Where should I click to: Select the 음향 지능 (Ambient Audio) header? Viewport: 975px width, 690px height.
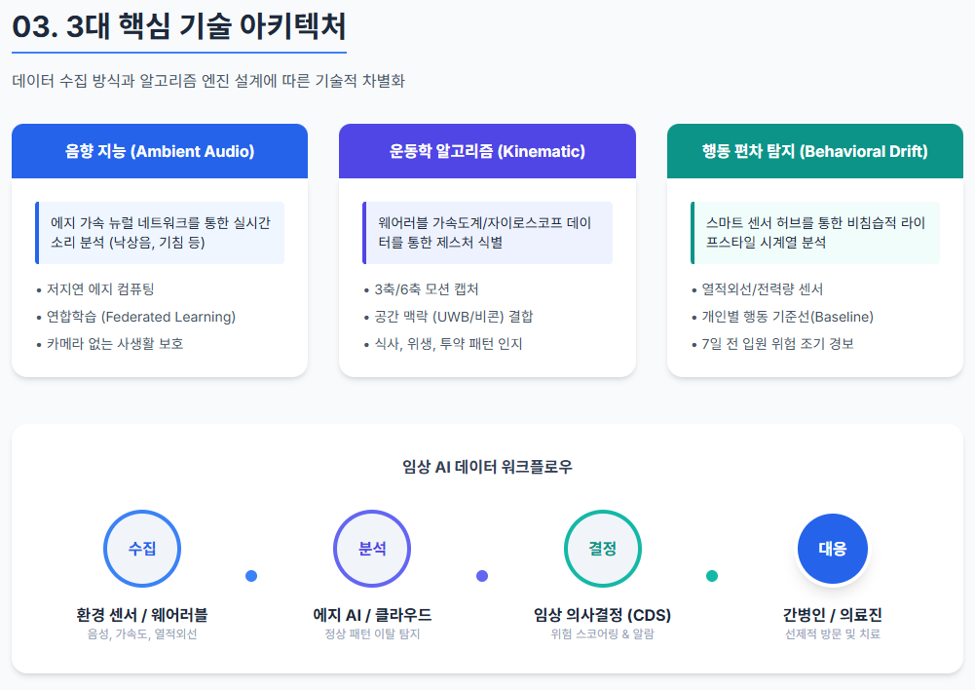[160, 151]
